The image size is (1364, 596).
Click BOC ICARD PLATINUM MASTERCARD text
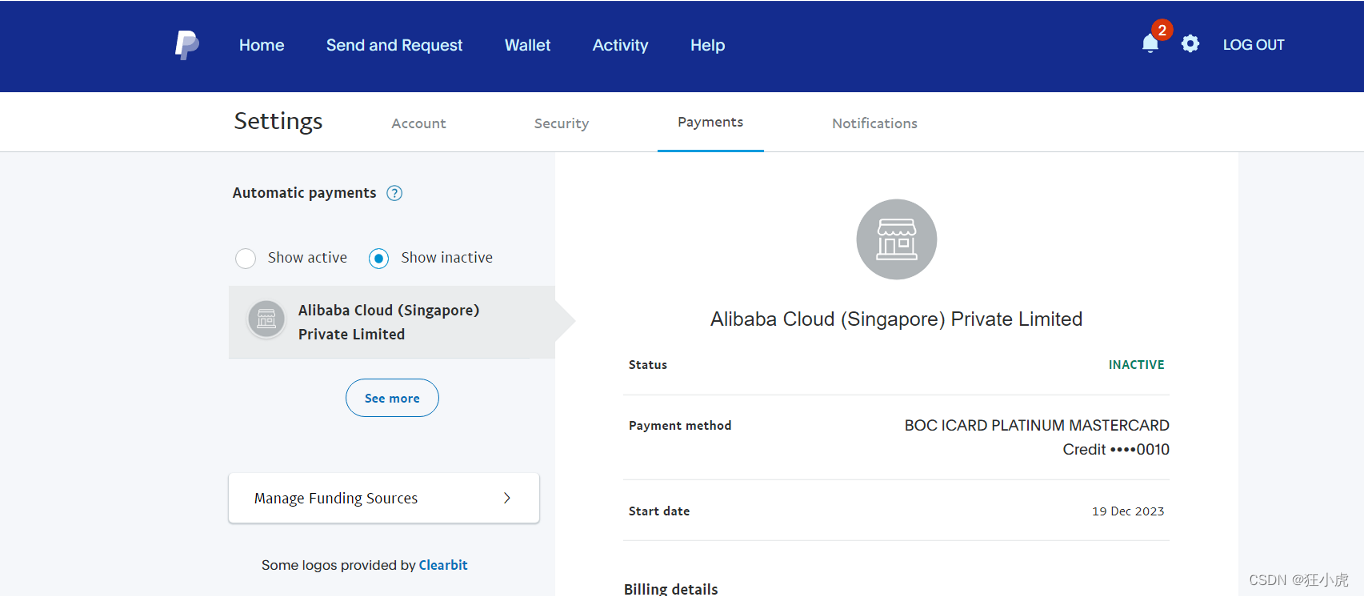tap(1037, 426)
